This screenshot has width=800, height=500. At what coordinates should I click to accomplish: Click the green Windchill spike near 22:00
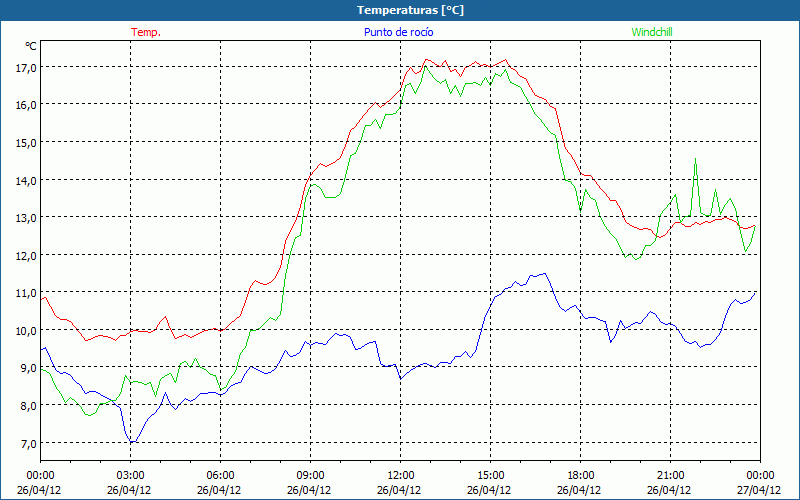click(695, 159)
